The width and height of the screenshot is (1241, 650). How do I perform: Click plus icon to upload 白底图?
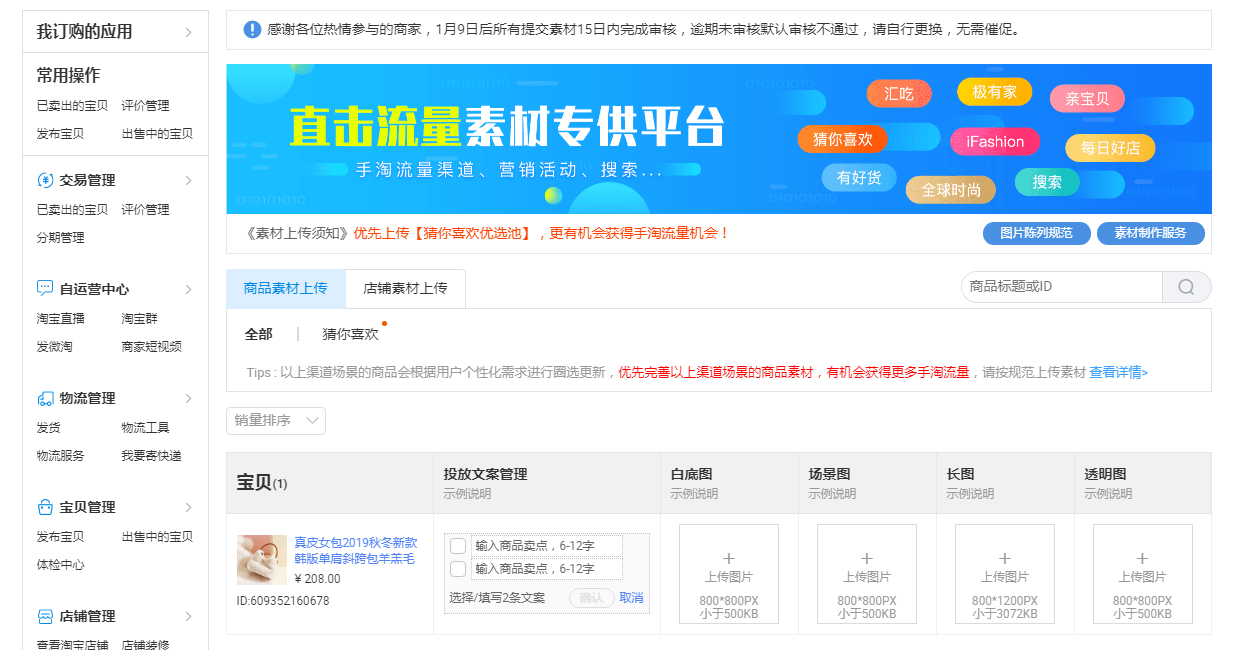pyautogui.click(x=728, y=559)
